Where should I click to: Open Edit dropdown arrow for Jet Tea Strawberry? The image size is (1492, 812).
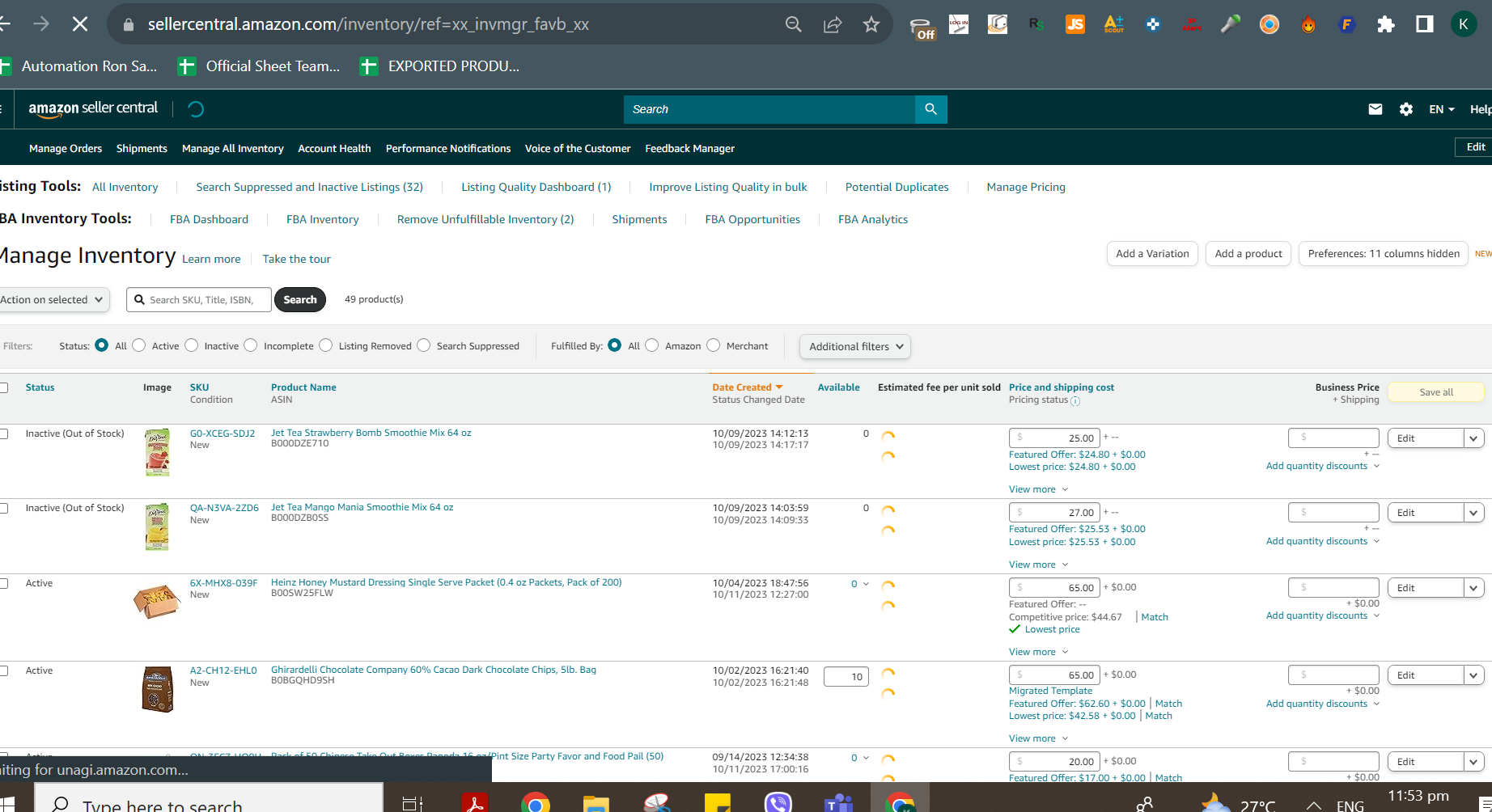(x=1474, y=438)
